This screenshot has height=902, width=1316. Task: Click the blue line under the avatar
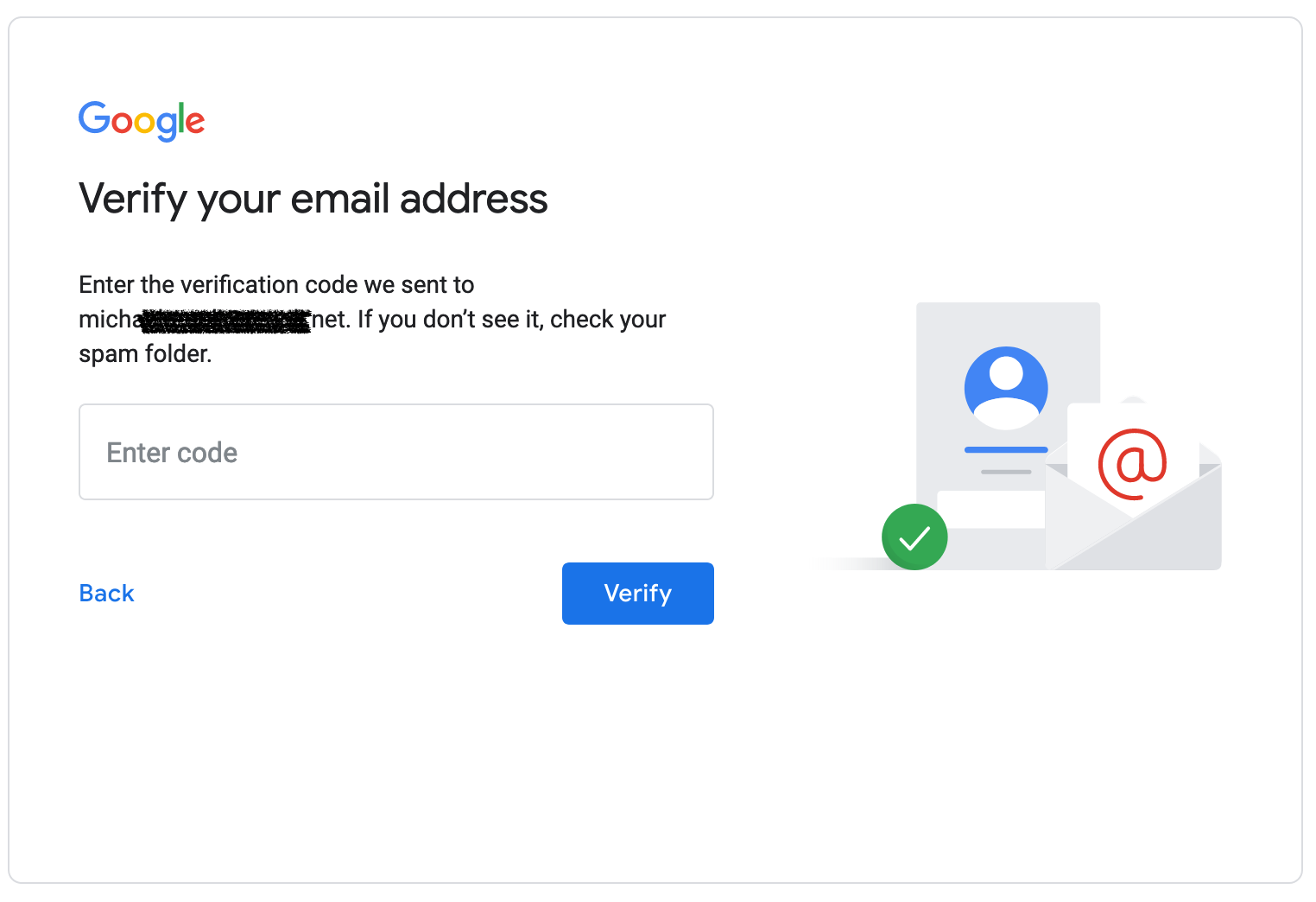coord(1006,450)
